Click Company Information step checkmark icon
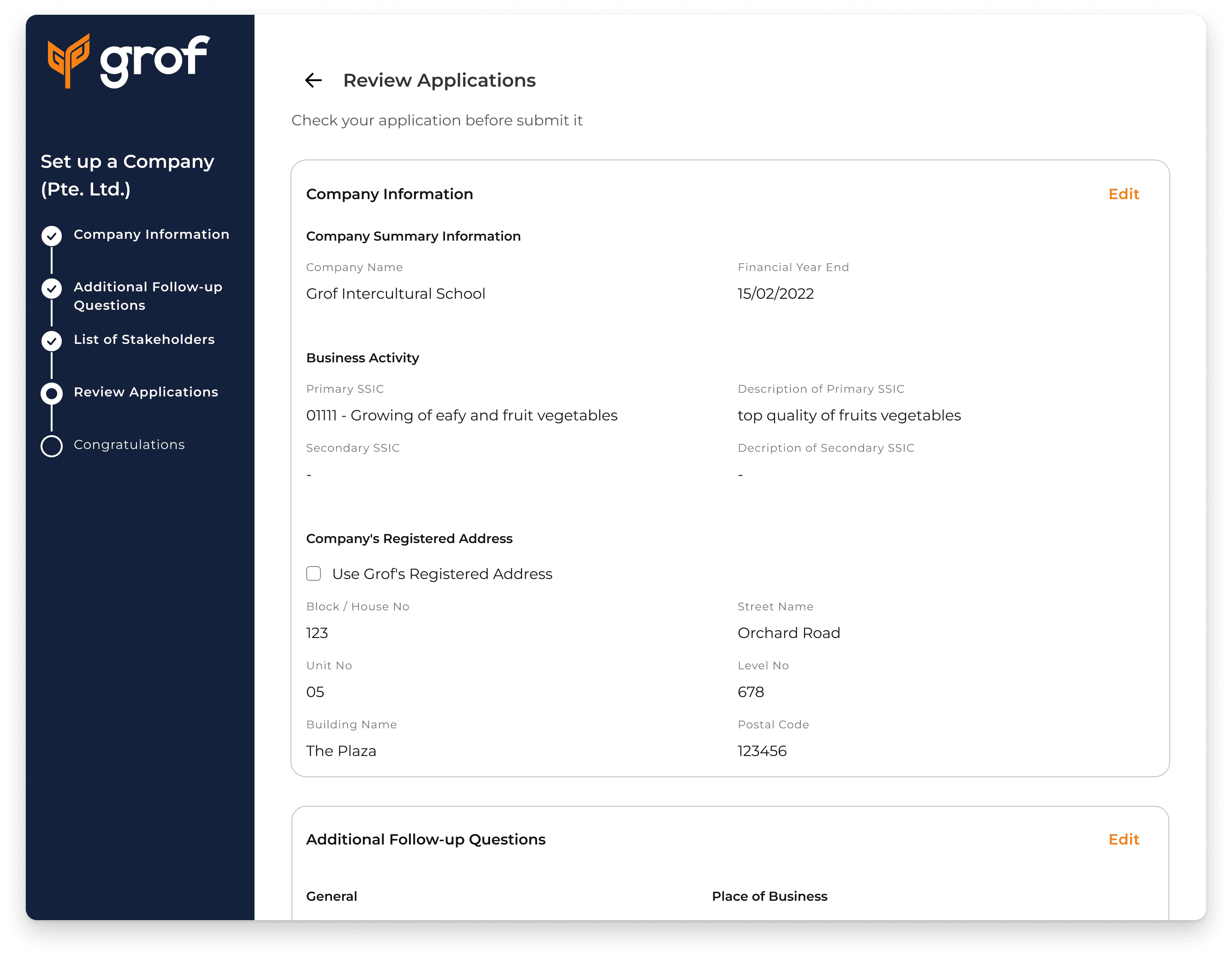This screenshot has height=957, width=1232. tap(51, 236)
